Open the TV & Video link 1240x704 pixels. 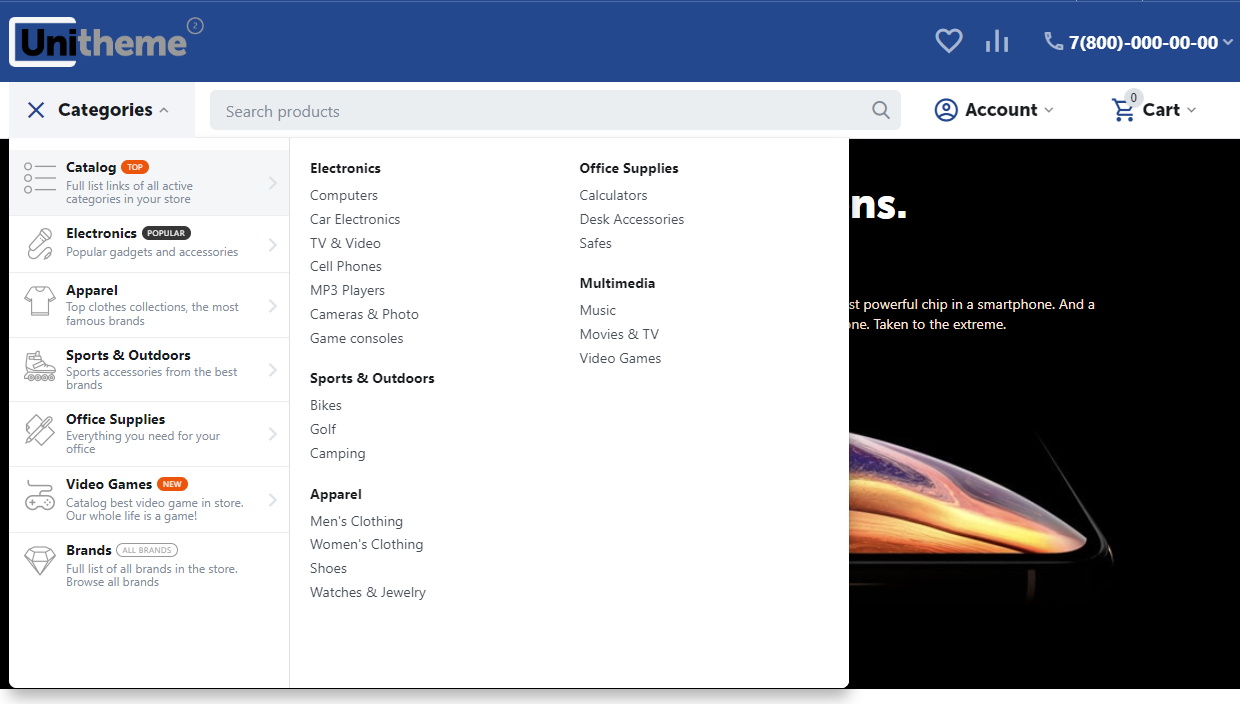coord(345,243)
